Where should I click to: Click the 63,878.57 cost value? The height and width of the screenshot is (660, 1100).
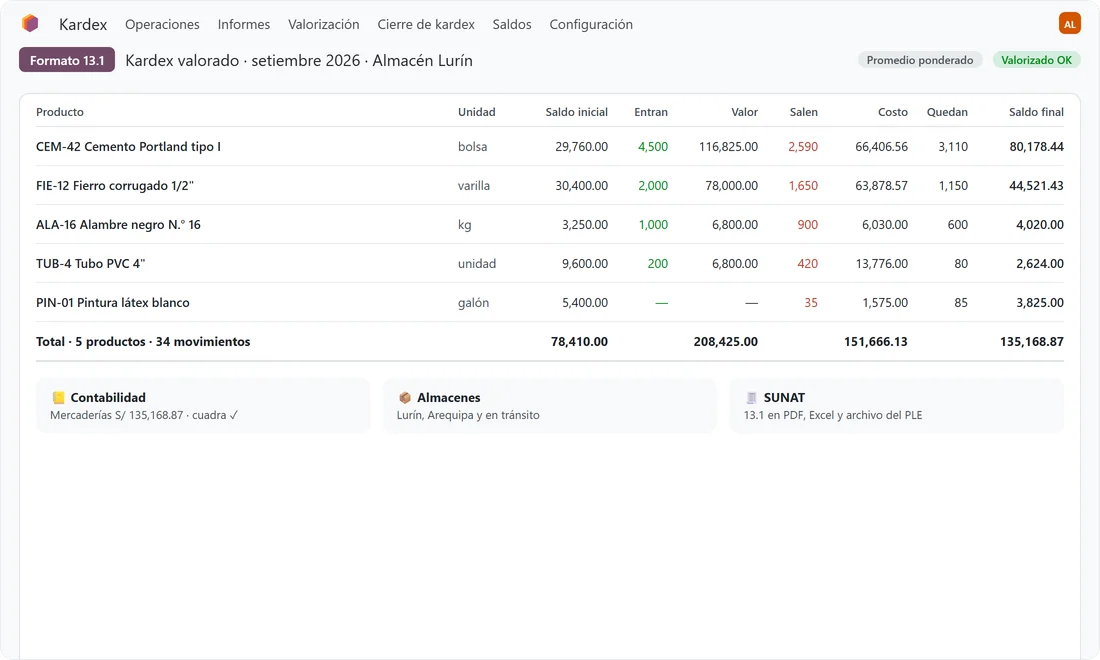point(881,186)
